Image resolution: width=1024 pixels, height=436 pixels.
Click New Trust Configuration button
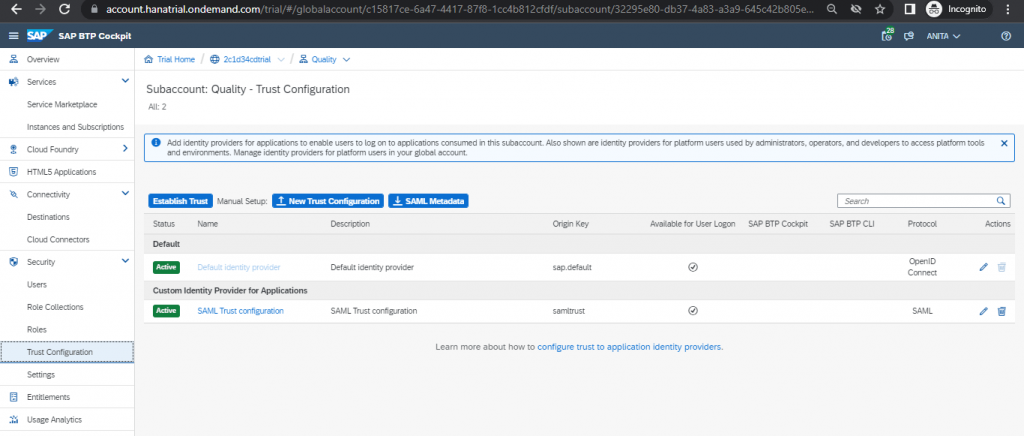pyautogui.click(x=328, y=201)
